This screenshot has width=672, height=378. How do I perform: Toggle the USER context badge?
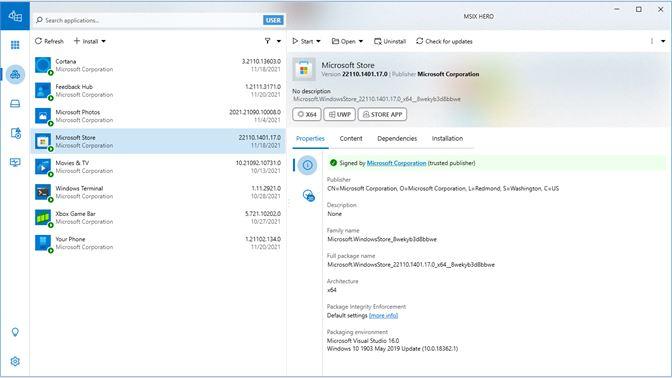click(x=273, y=20)
